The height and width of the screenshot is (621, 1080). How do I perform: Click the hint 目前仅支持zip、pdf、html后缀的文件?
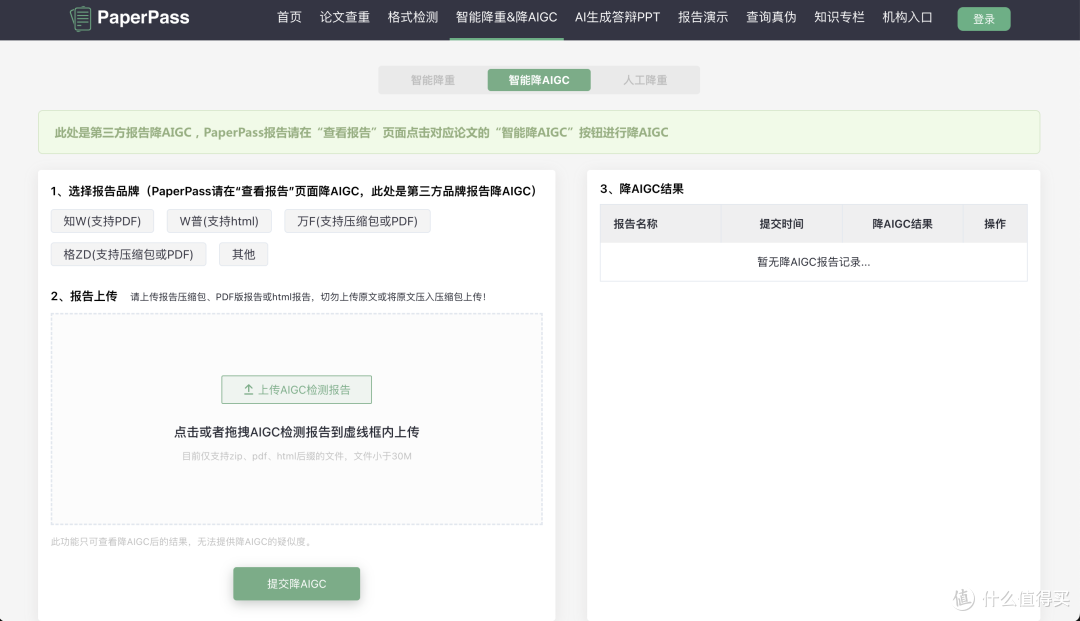[296, 456]
